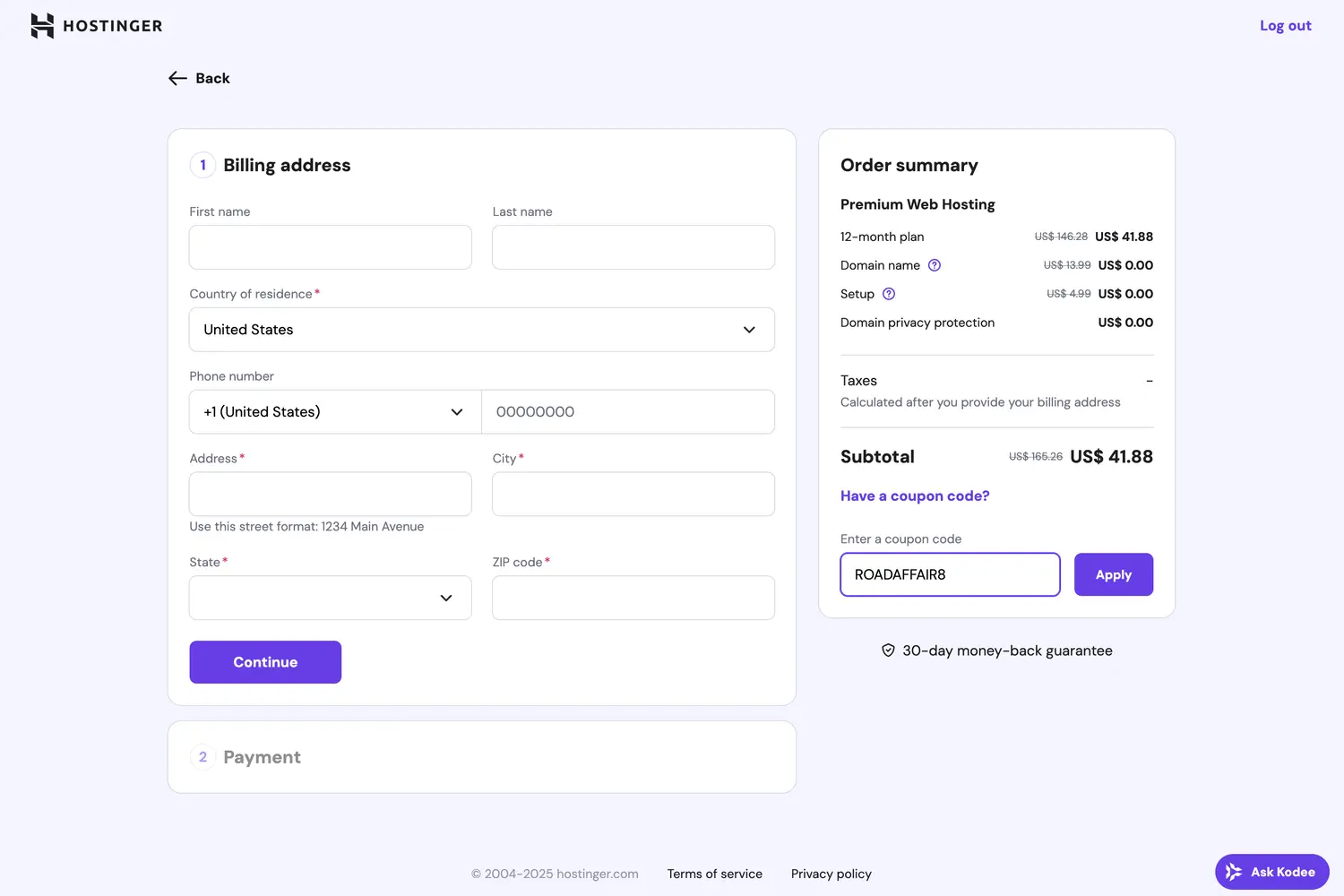Click the money-back guarantee shield icon
The width and height of the screenshot is (1344, 896).
[x=887, y=650]
